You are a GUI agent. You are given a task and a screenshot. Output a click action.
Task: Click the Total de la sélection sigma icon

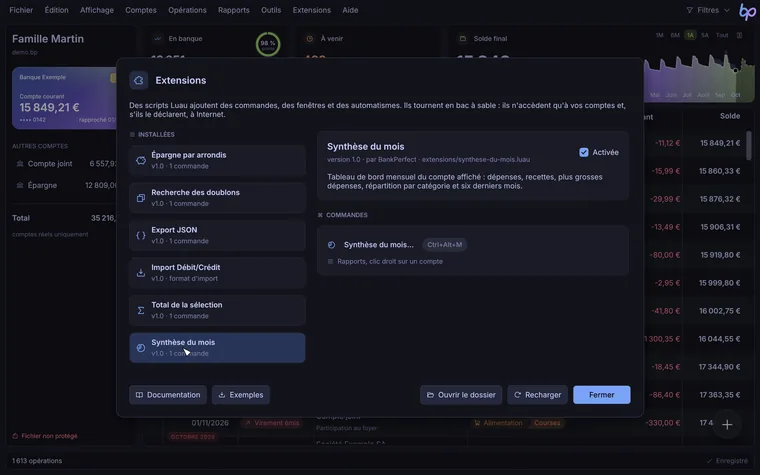pyautogui.click(x=141, y=310)
